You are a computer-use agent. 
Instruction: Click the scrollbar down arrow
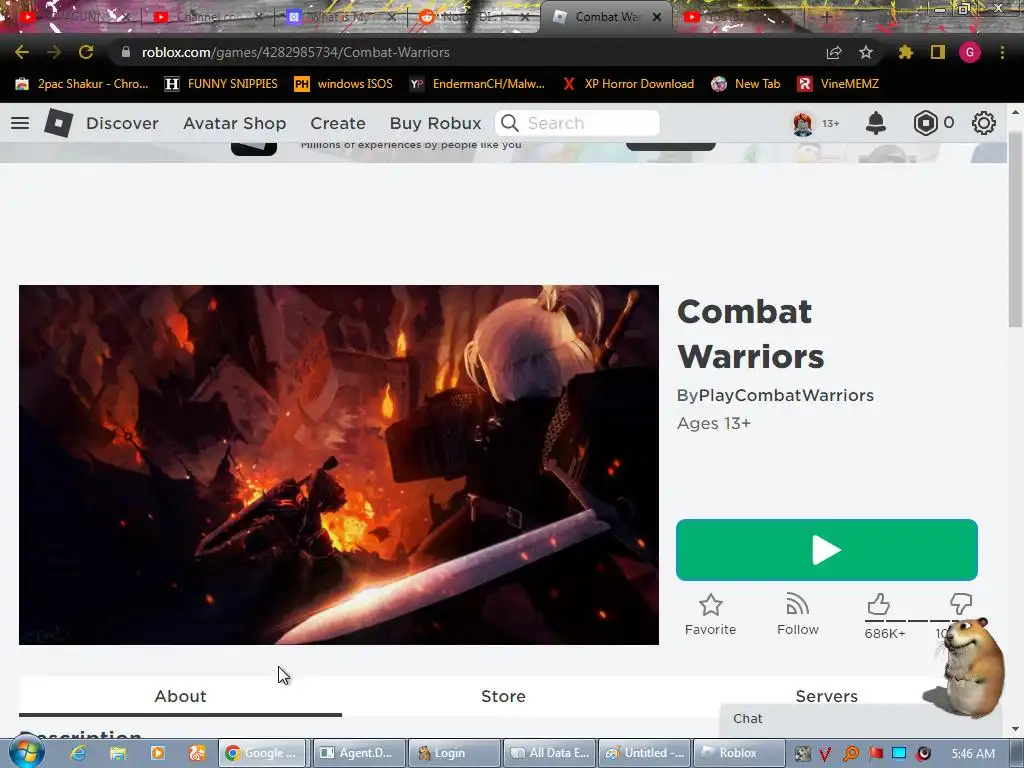(x=1014, y=728)
